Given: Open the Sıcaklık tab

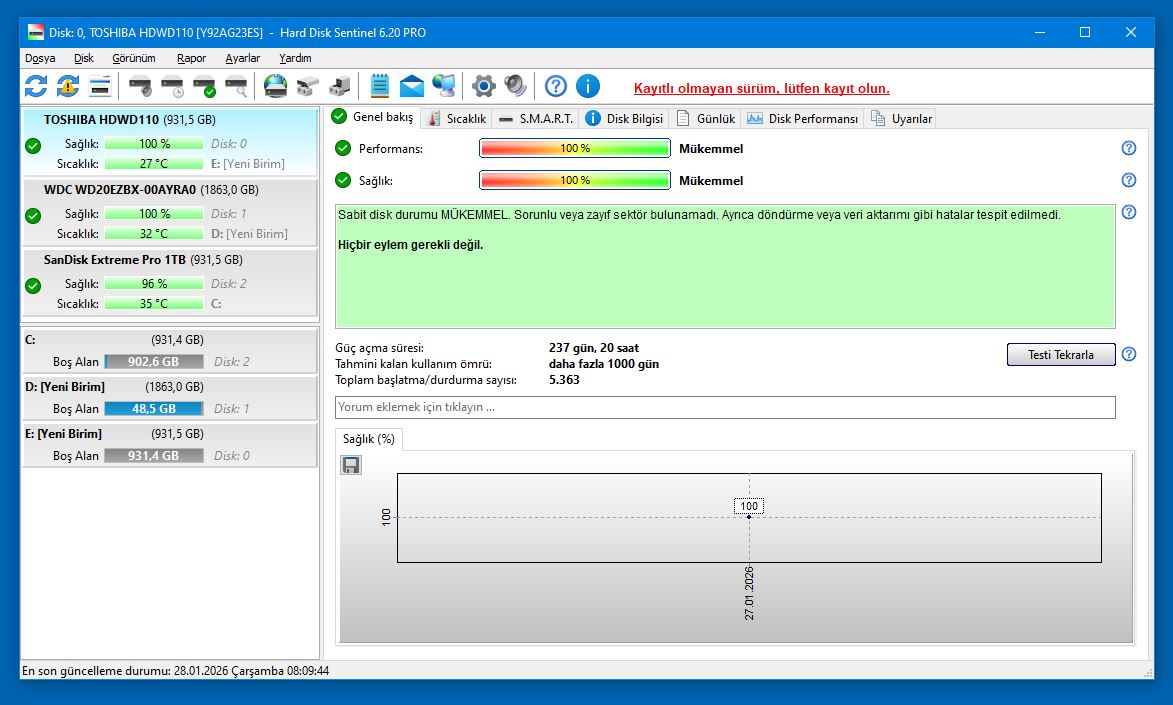Looking at the screenshot, I should [x=456, y=118].
